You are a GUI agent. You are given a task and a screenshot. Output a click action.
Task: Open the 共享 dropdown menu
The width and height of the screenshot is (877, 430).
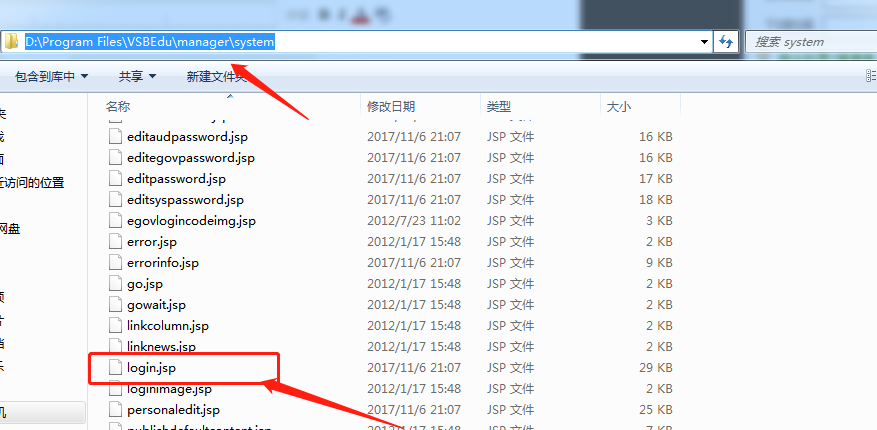tap(137, 76)
